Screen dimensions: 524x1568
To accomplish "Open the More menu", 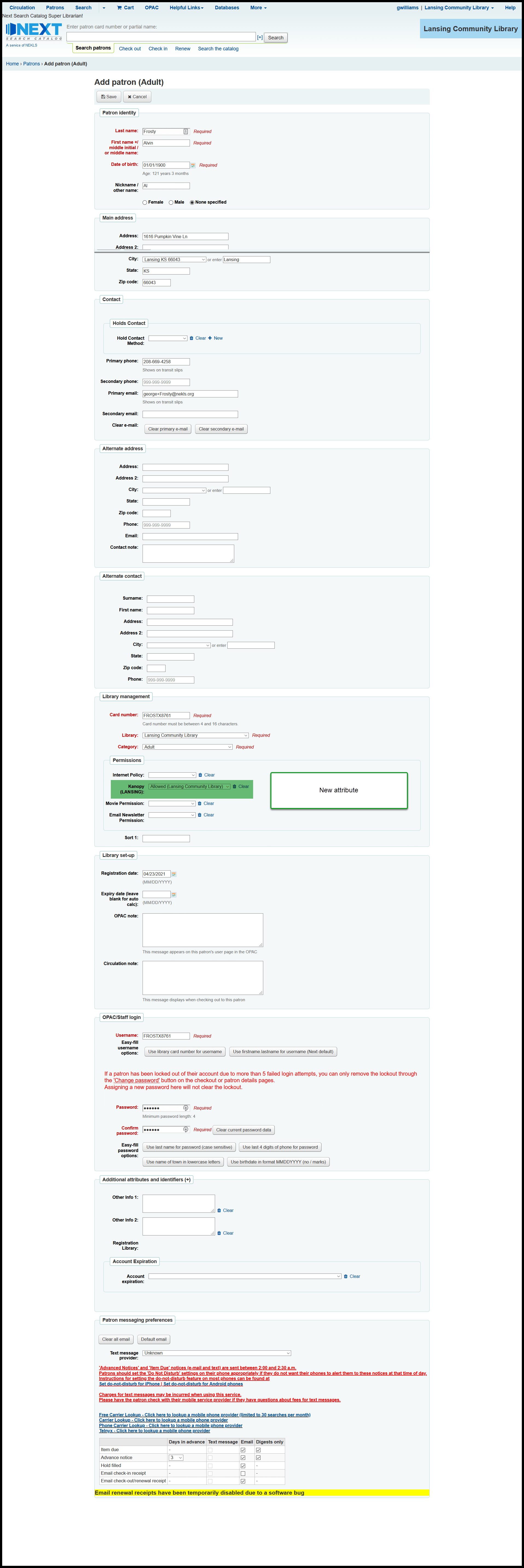I will click(258, 8).
